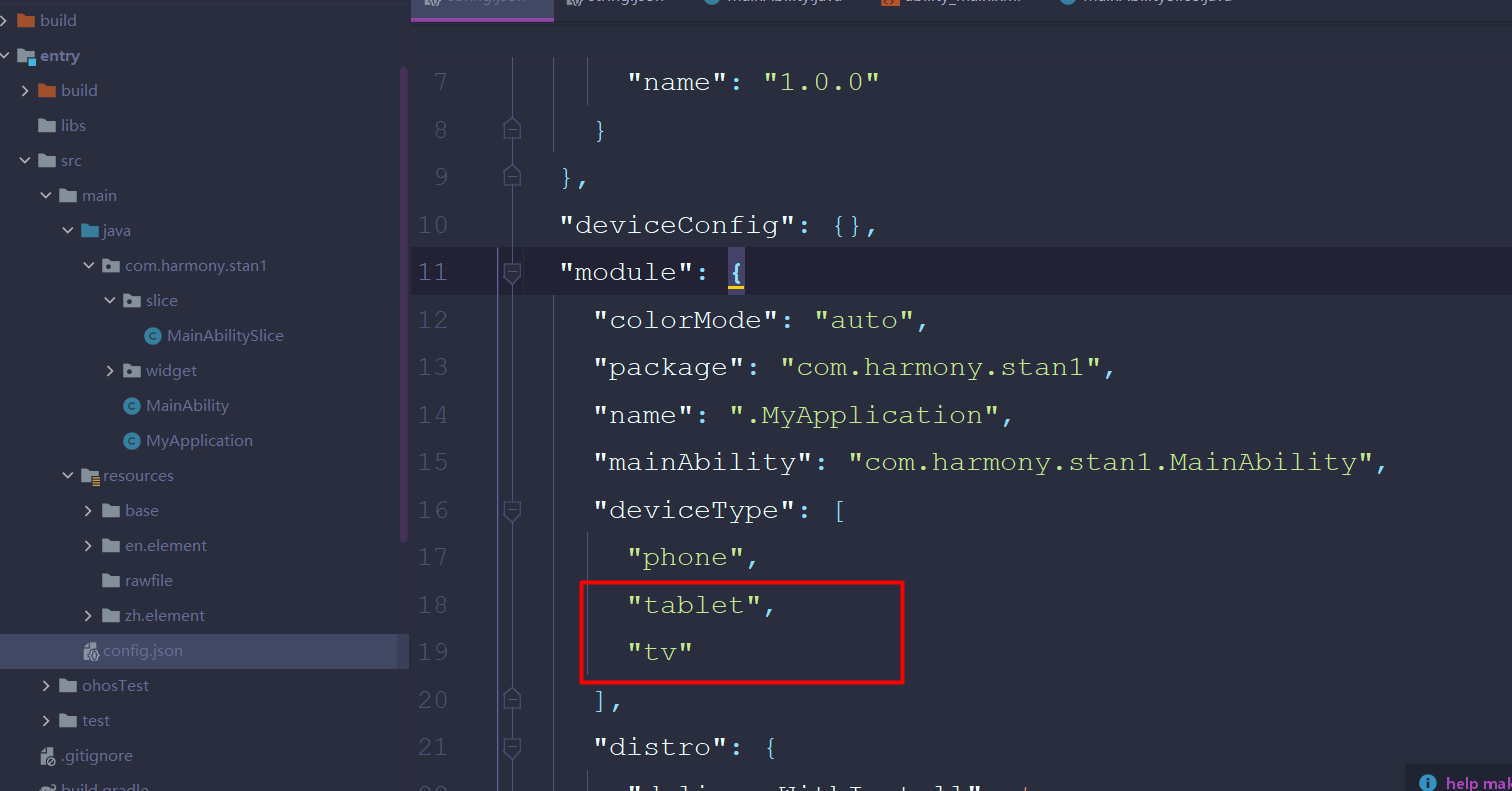Fold the deviceType array at line 16

click(512, 511)
